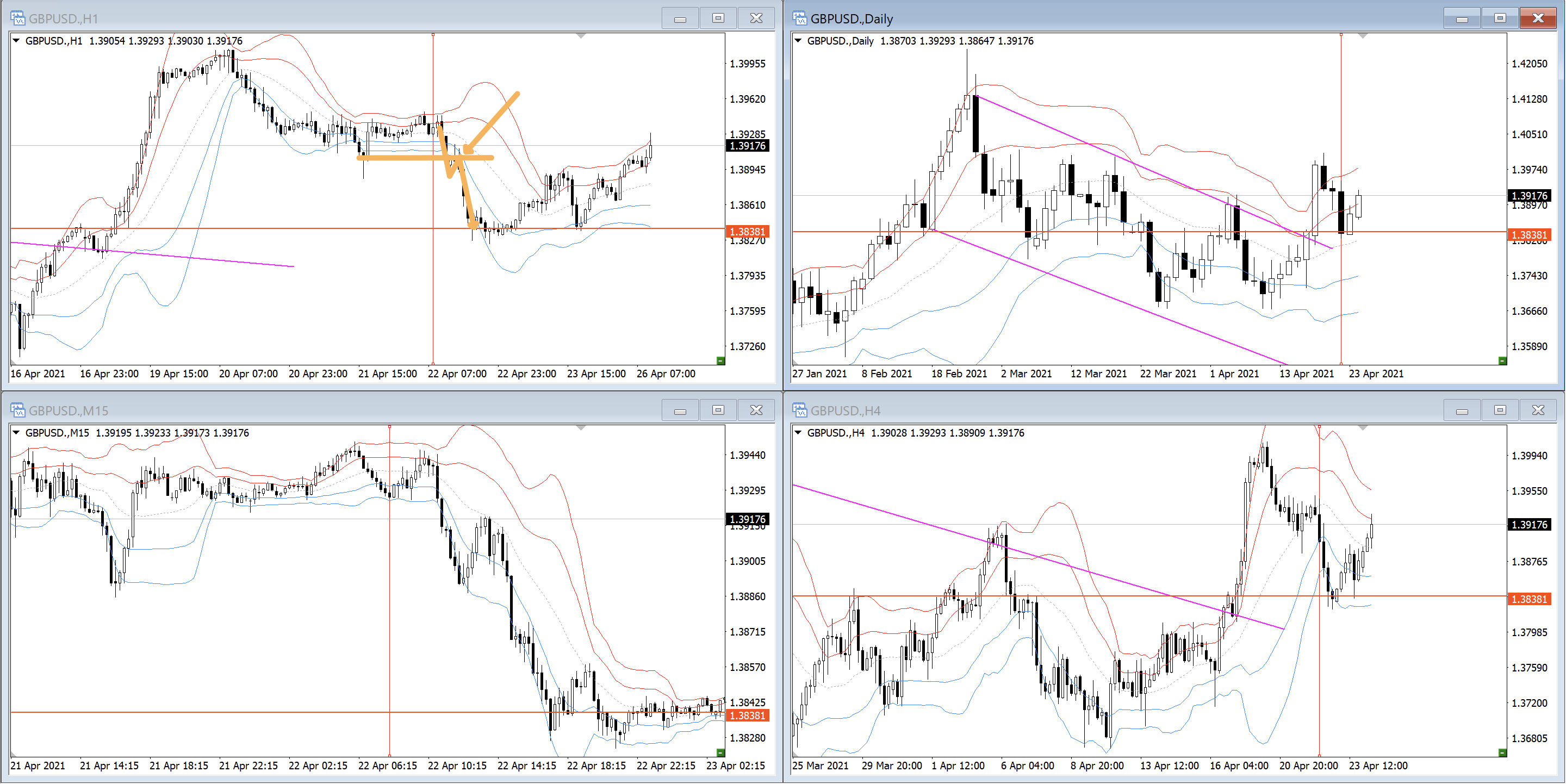Expand the GBPUSD,M15 symbol dropdown arrow
Image resolution: width=1566 pixels, height=784 pixels.
pos(16,433)
